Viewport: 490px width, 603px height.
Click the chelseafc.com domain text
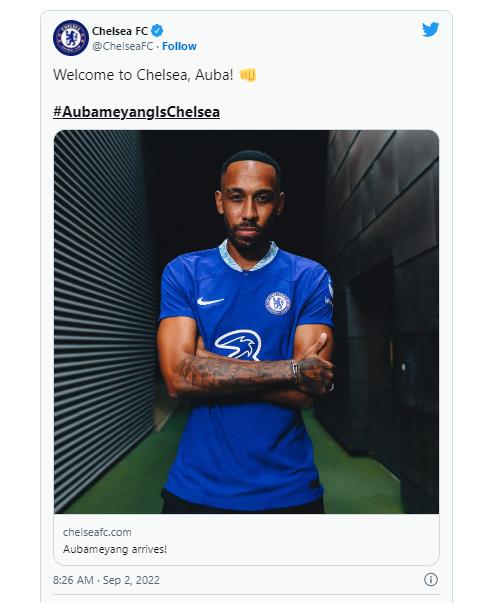pyautogui.click(x=97, y=532)
